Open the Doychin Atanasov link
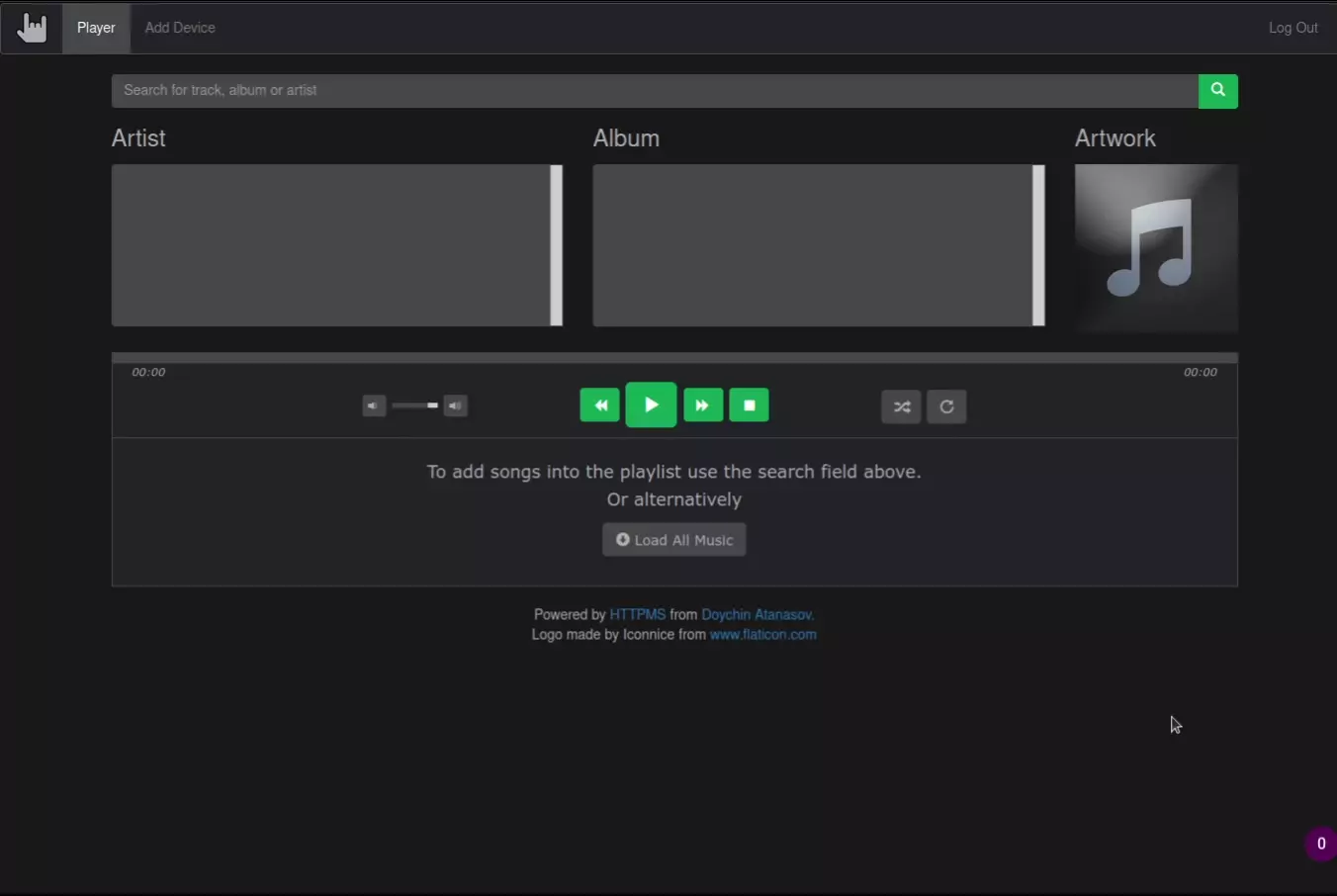Viewport: 1337px width, 896px height. coord(758,614)
